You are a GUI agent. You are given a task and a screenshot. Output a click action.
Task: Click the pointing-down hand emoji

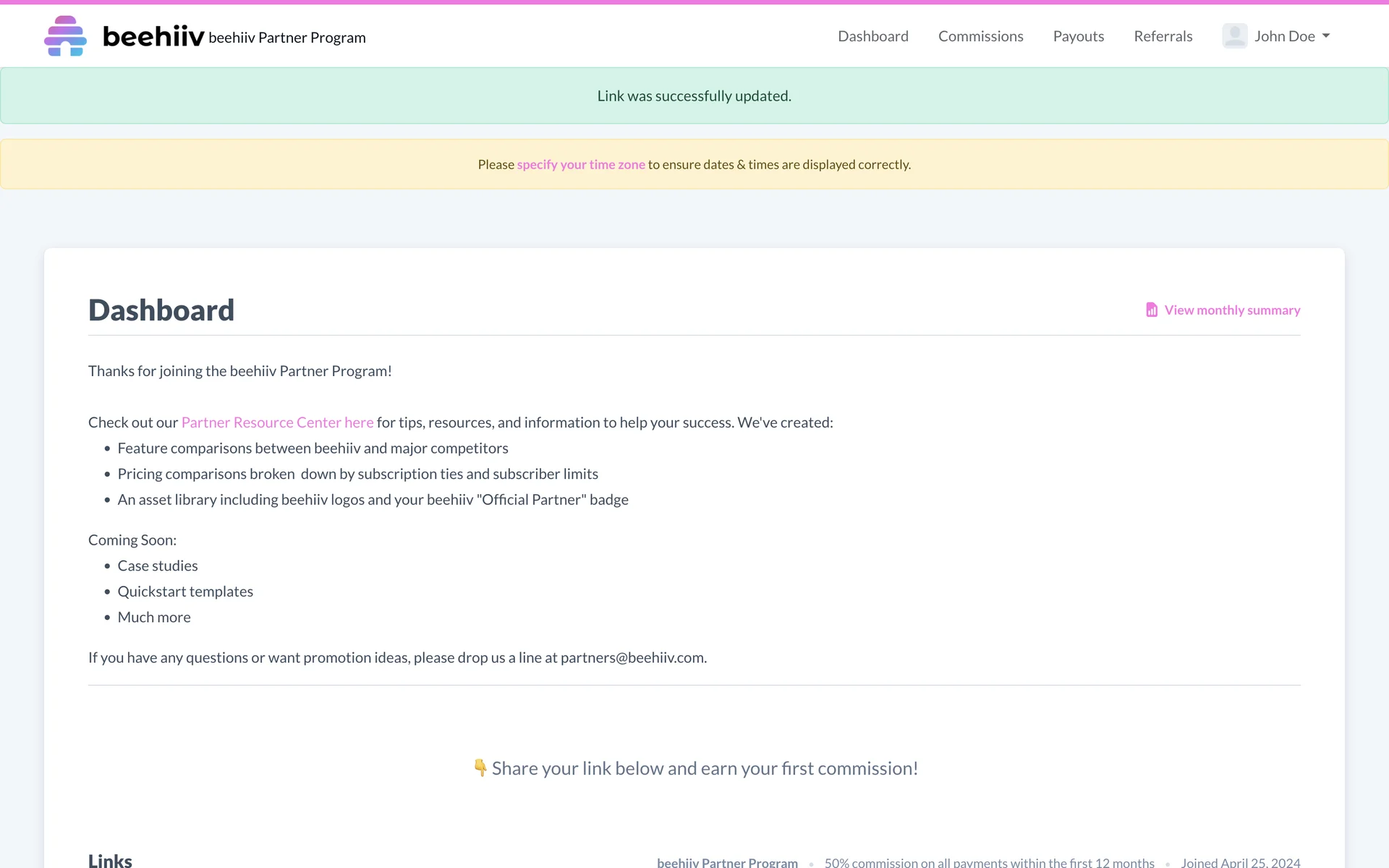(x=480, y=767)
